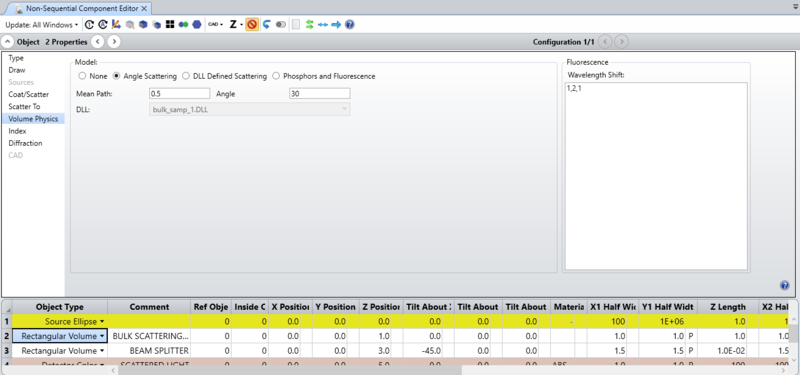Click the blue help icon in toolbar
800x375 pixels.
(x=349, y=24)
